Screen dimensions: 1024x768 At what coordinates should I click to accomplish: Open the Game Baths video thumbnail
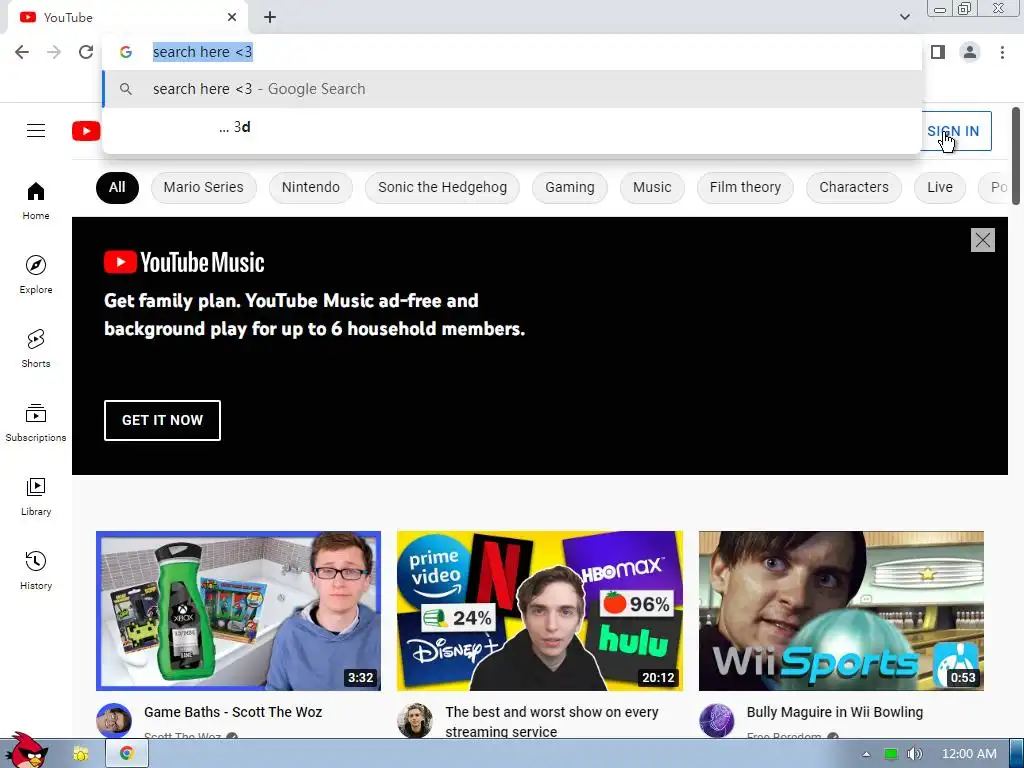point(238,611)
